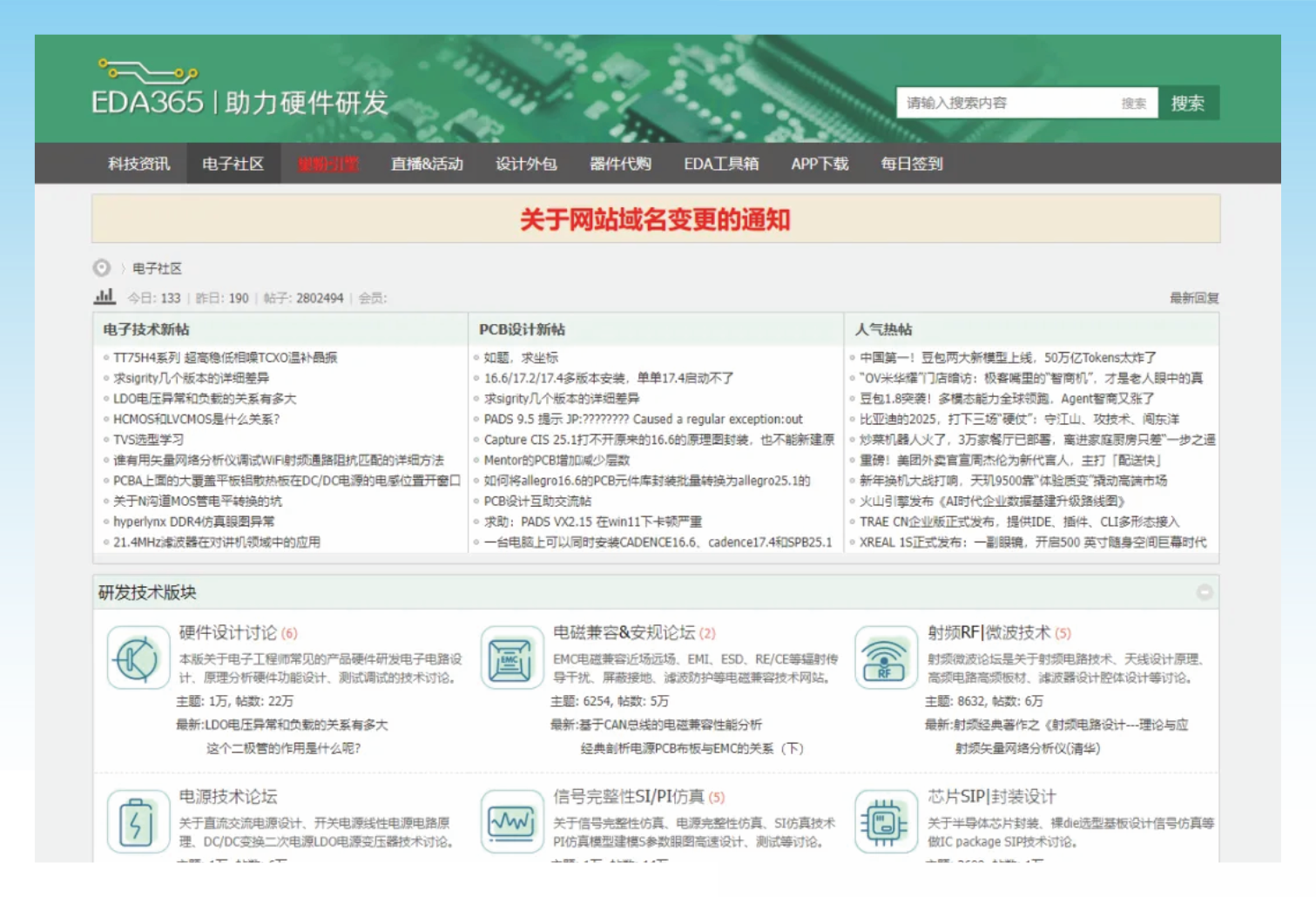This screenshot has width=1316, height=897.
Task: Open the RF microwave technology forum icon
Action: pos(885,658)
